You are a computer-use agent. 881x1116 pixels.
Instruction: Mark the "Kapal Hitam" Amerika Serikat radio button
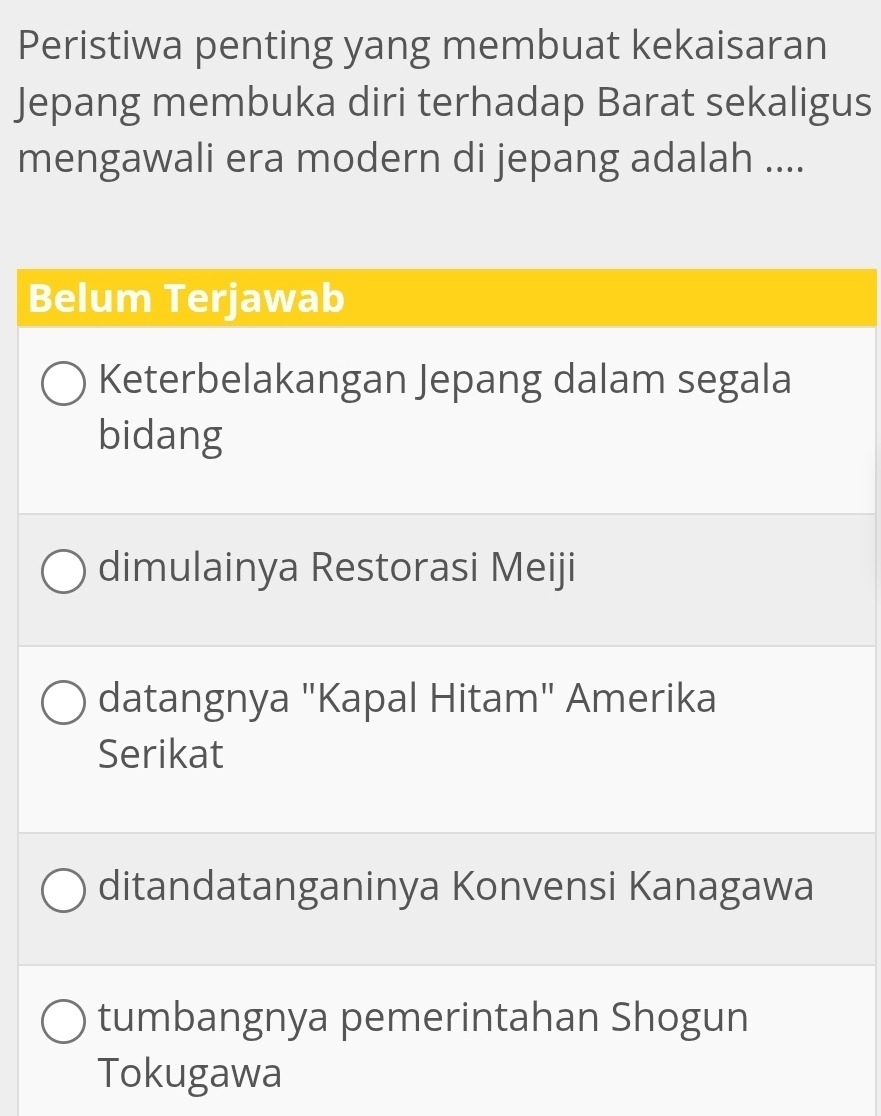click(x=64, y=704)
